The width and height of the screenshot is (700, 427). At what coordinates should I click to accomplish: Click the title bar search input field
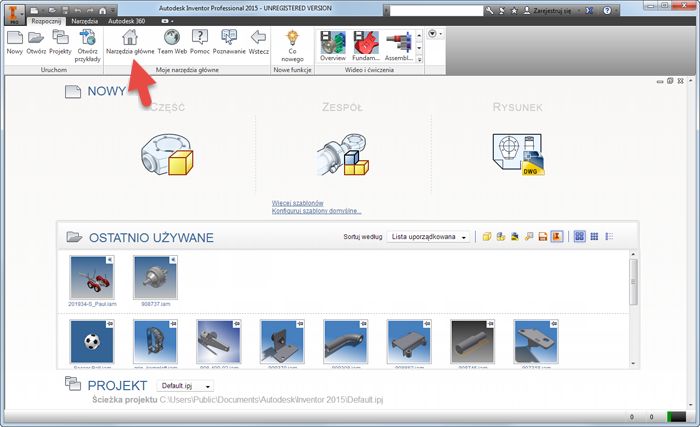pos(436,11)
